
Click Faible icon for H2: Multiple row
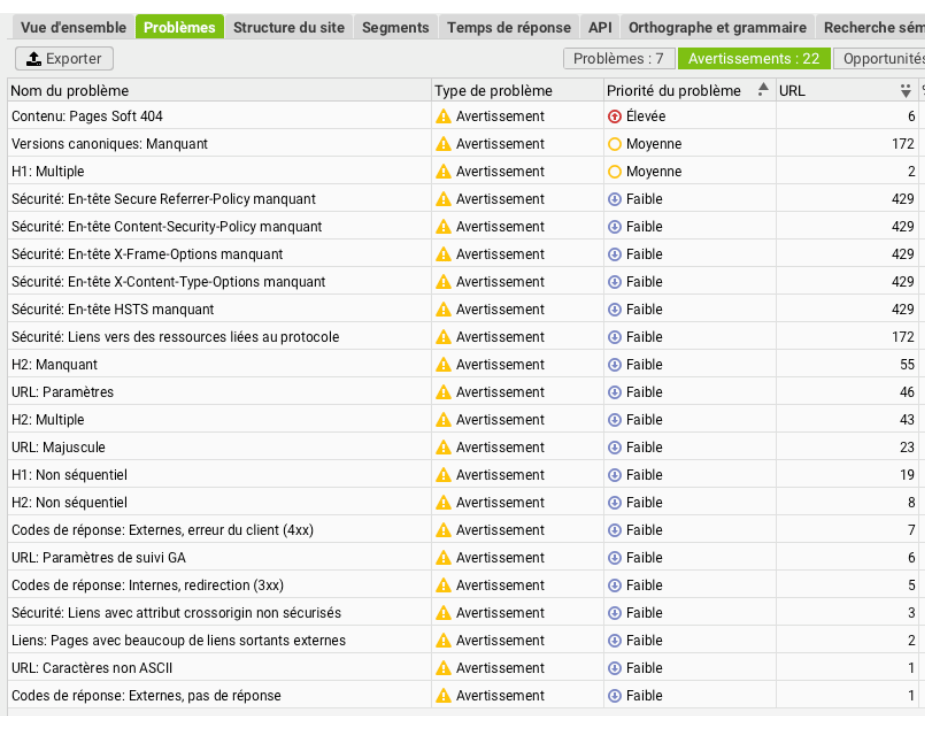(x=614, y=420)
